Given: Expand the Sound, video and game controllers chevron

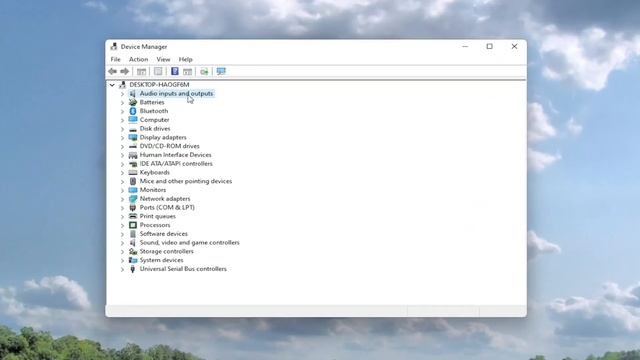Looking at the screenshot, I should (x=122, y=243).
